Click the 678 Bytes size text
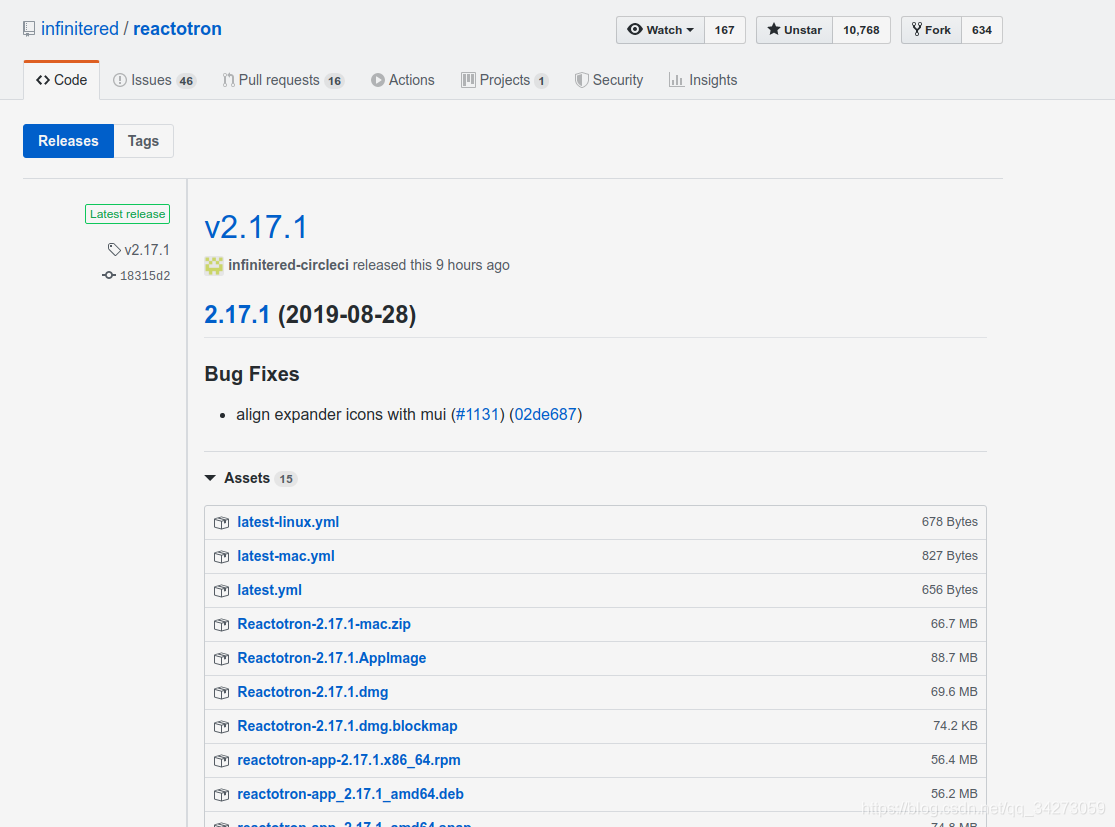The image size is (1115, 827). (949, 521)
